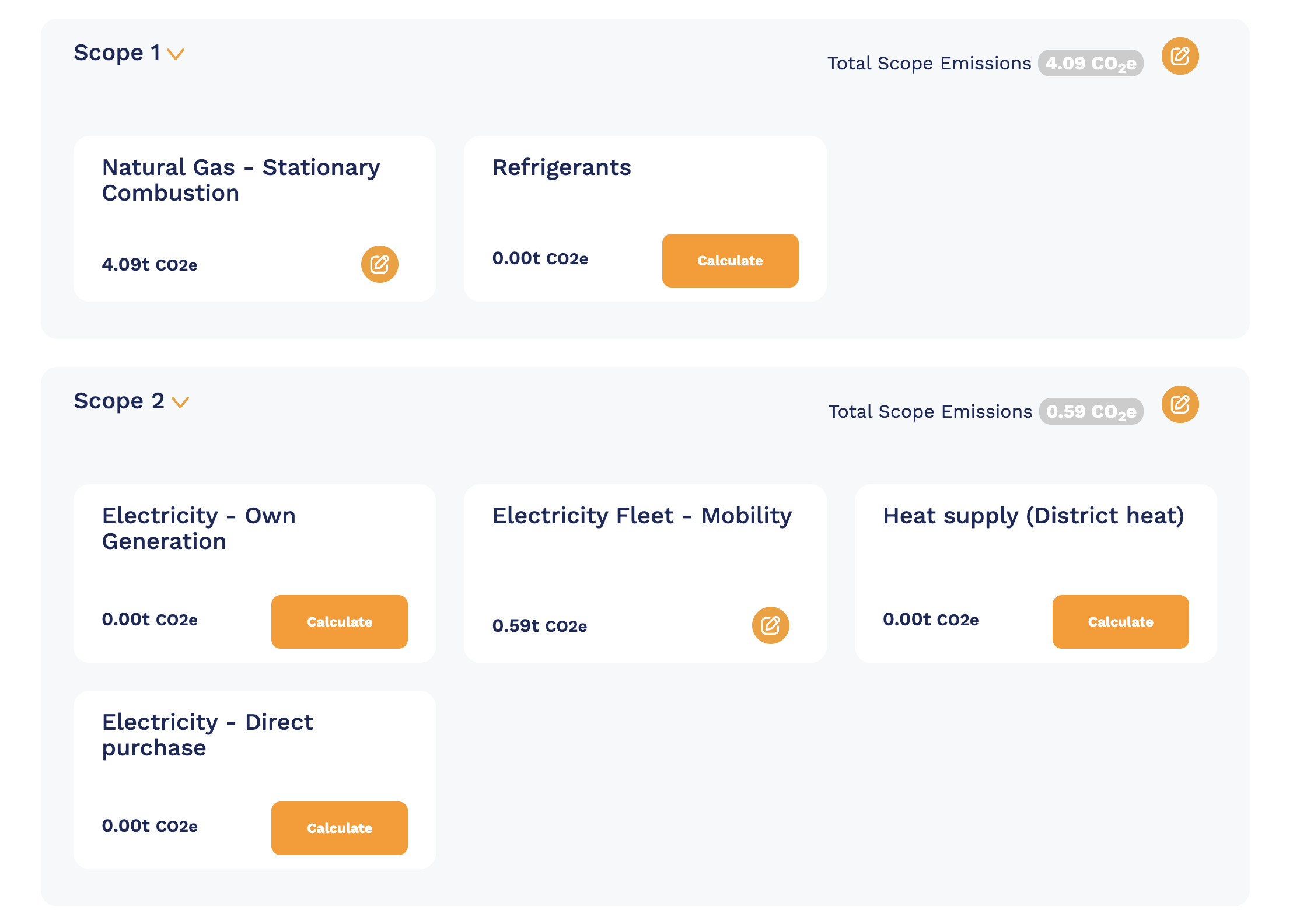Viewport: 1293px width, 924px height.
Task: Edit Scope 1 total emissions
Action: click(x=1179, y=57)
